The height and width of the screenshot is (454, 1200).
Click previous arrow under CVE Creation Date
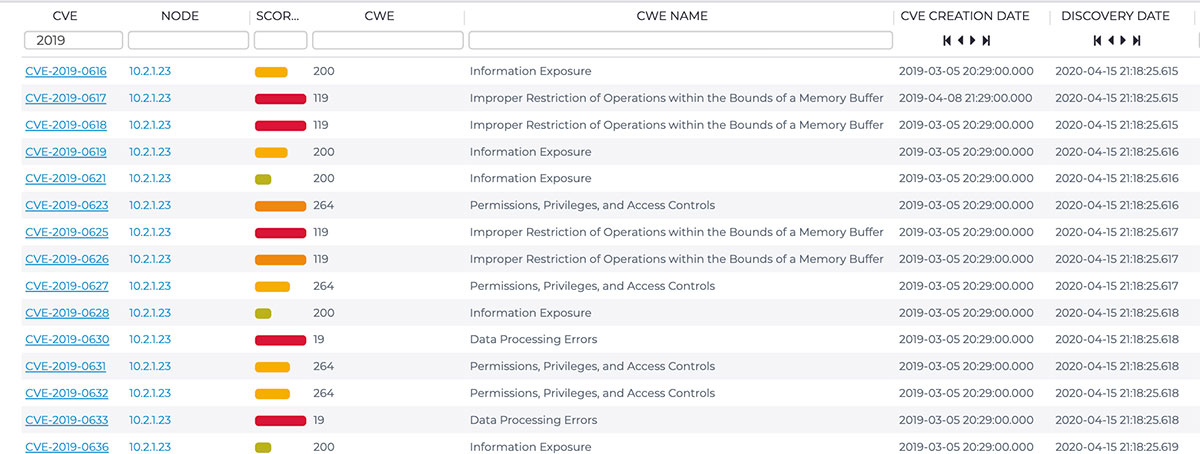point(959,41)
